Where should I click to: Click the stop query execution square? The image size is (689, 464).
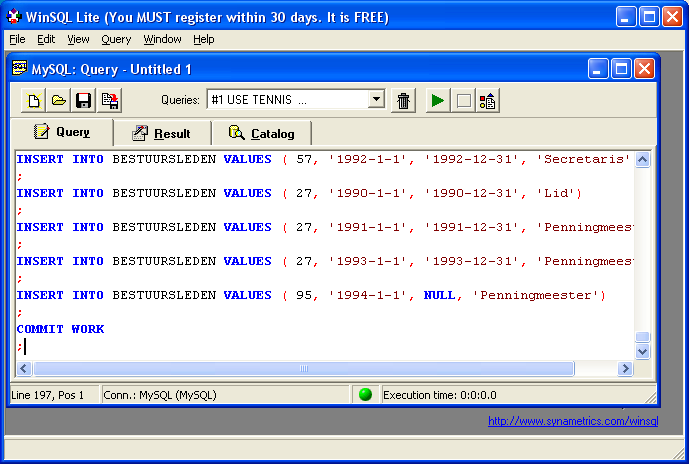(464, 101)
